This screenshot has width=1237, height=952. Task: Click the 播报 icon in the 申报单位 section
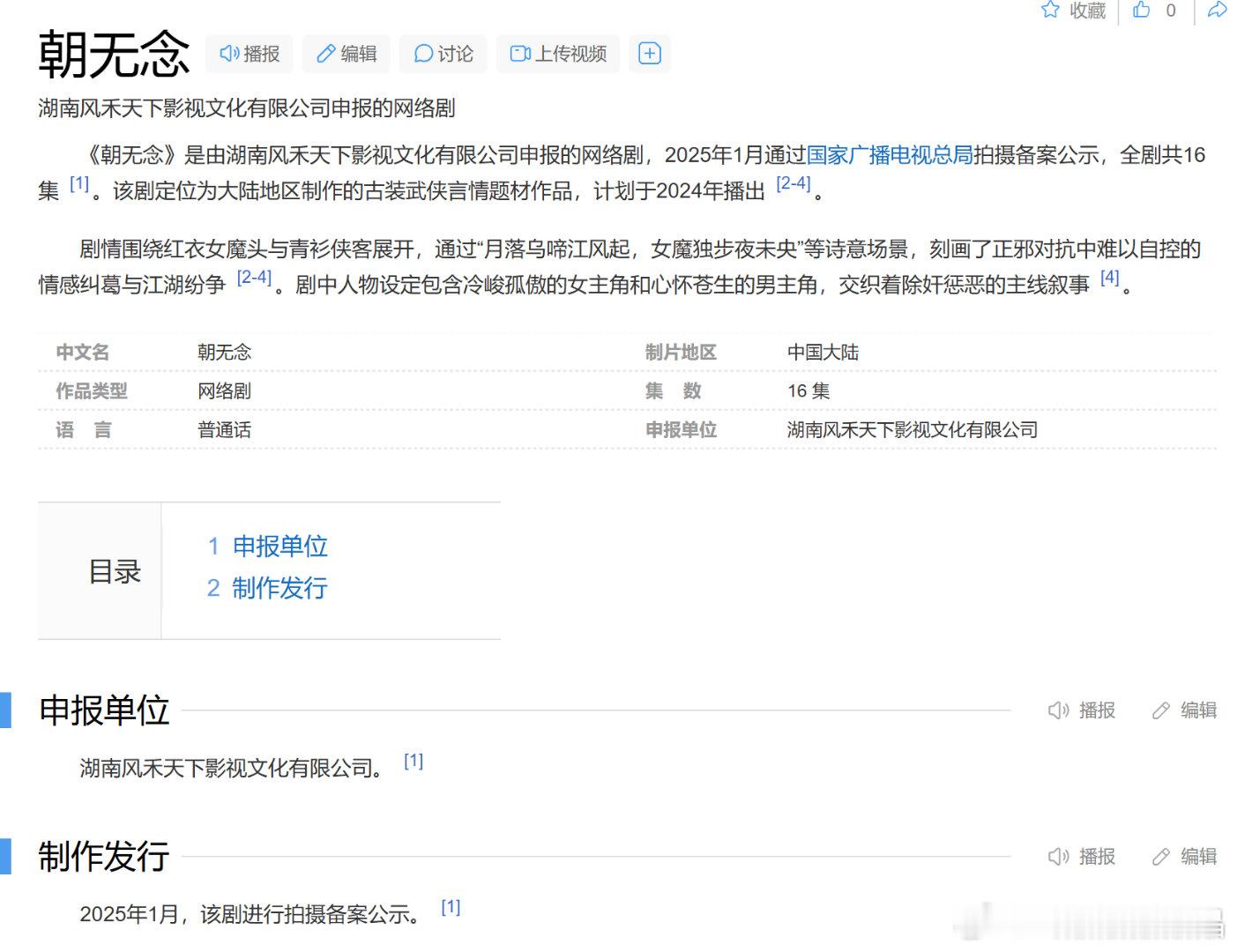tap(1057, 710)
